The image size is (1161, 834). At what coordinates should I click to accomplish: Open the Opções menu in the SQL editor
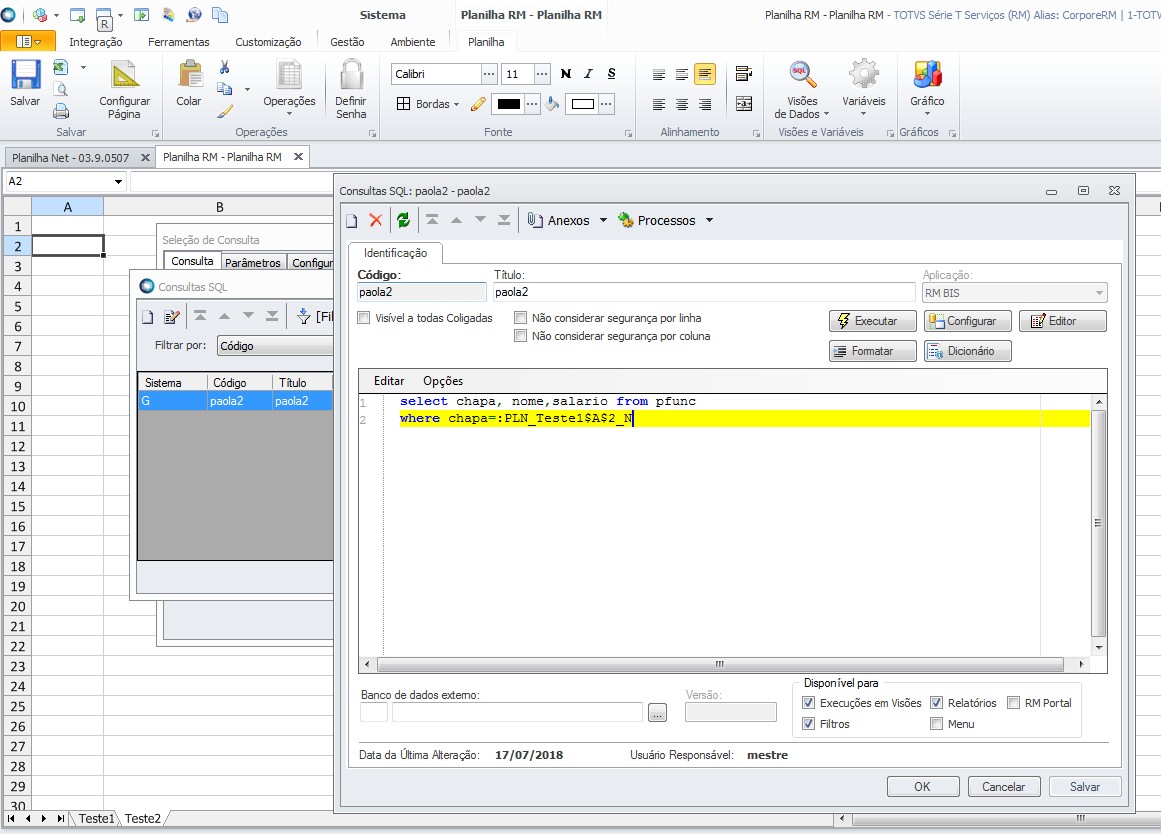(443, 381)
